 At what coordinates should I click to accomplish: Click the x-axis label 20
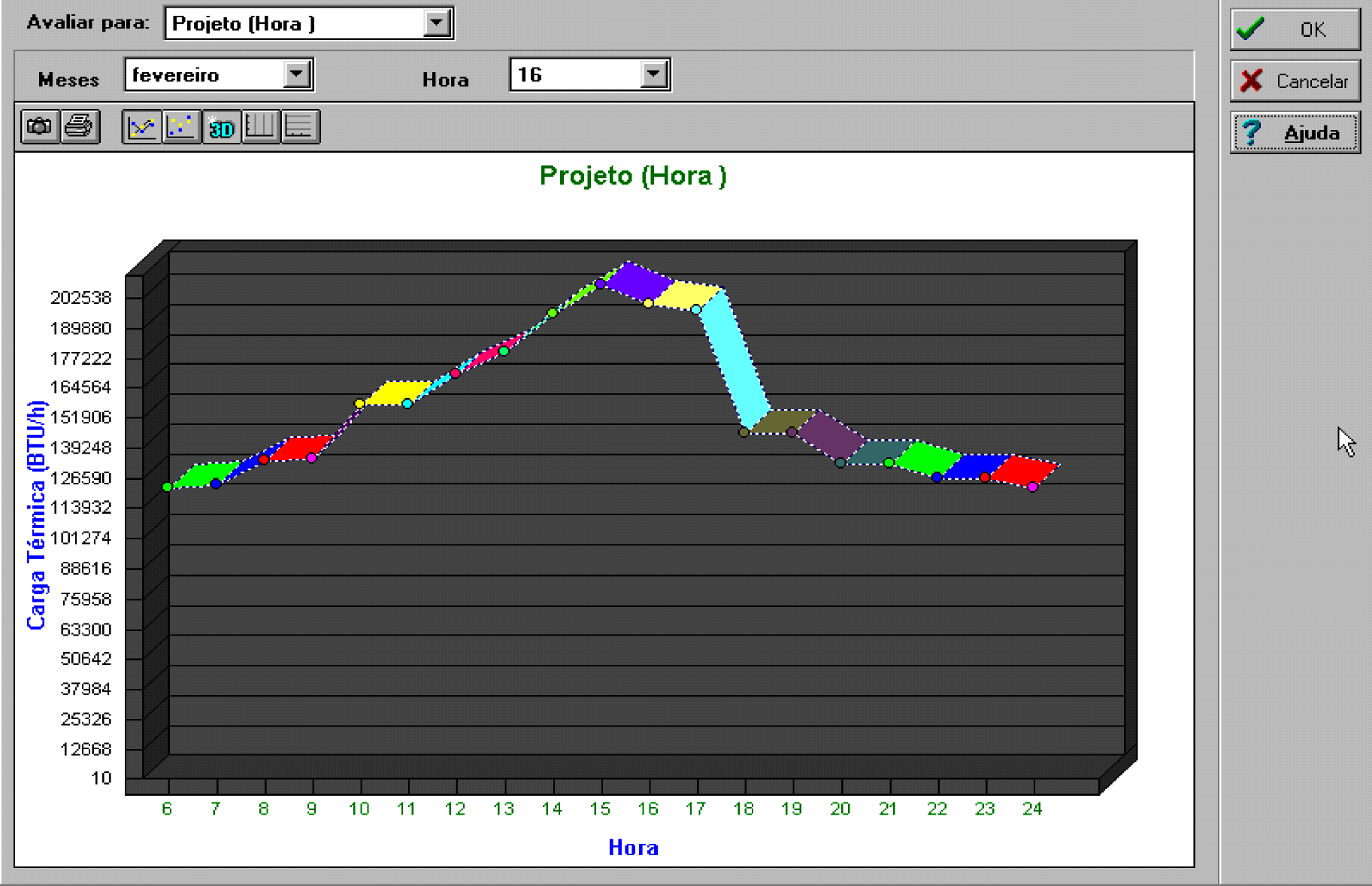tap(840, 809)
